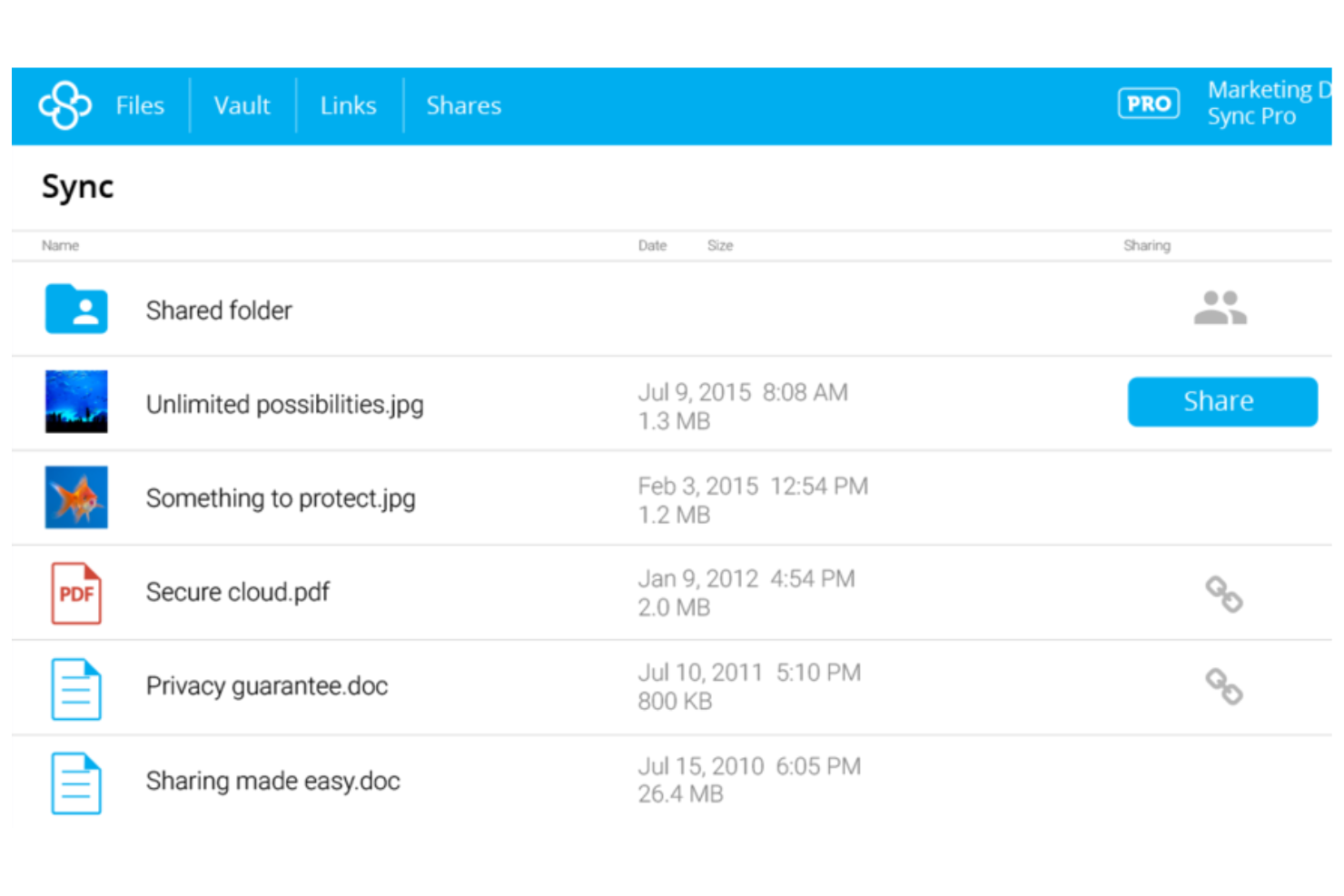The width and height of the screenshot is (1344, 896).
Task: Click the link icon for Privacy guarantee.doc
Action: click(x=1224, y=689)
